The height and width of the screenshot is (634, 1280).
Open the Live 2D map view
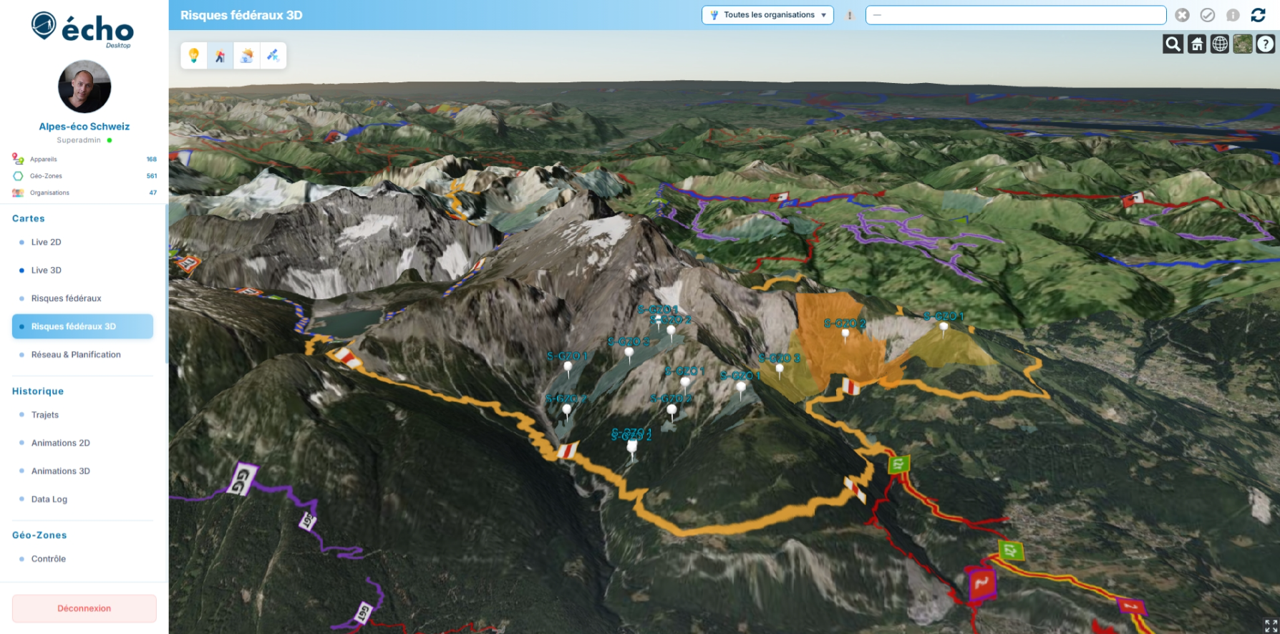click(46, 242)
